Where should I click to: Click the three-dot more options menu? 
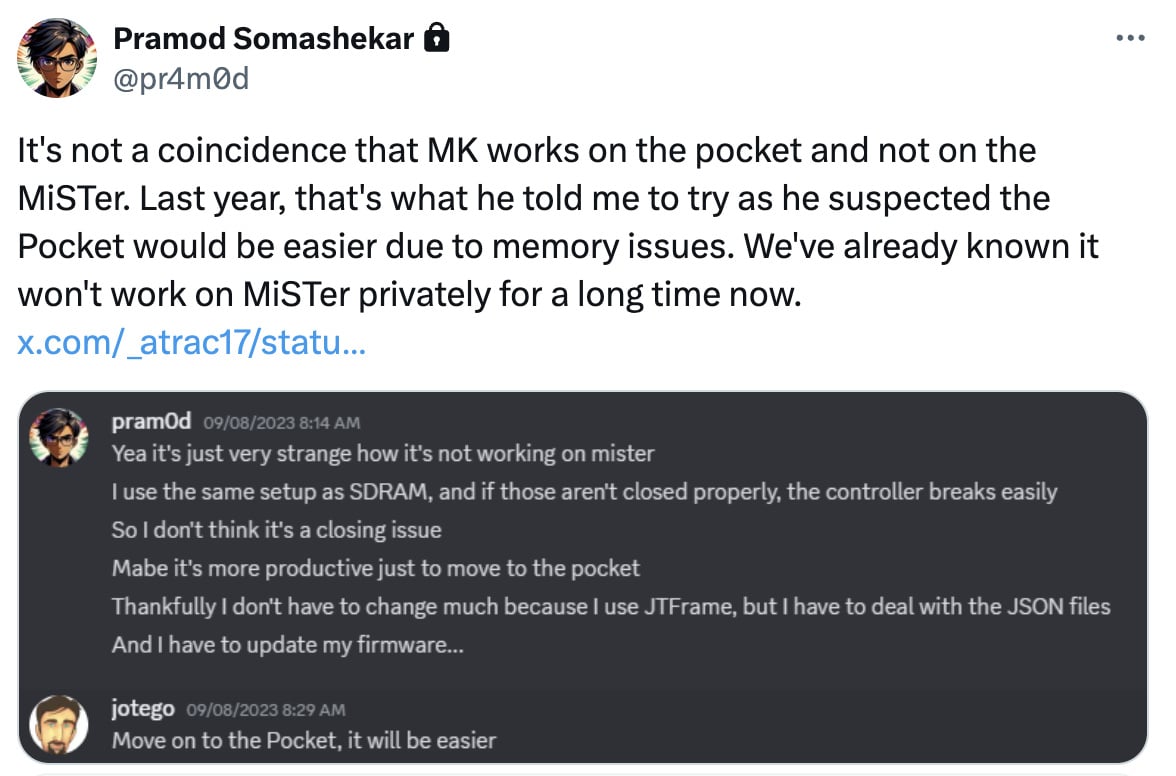[x=1130, y=37]
